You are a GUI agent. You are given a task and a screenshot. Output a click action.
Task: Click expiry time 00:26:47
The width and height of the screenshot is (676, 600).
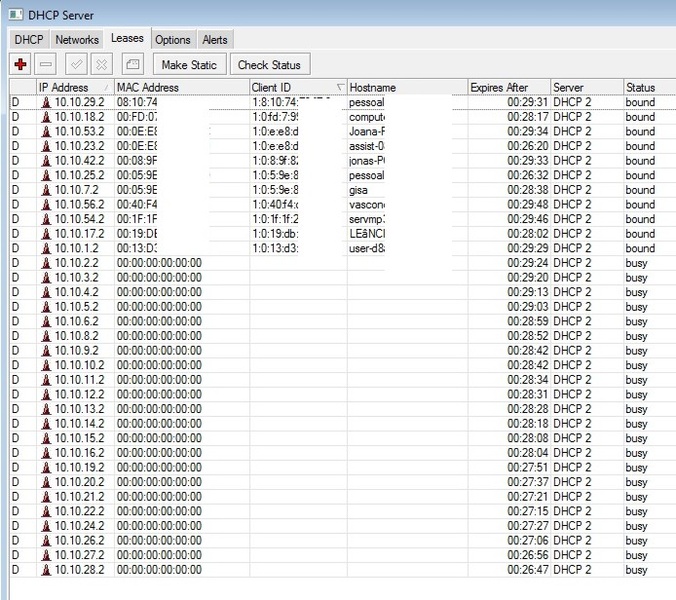[528, 570]
